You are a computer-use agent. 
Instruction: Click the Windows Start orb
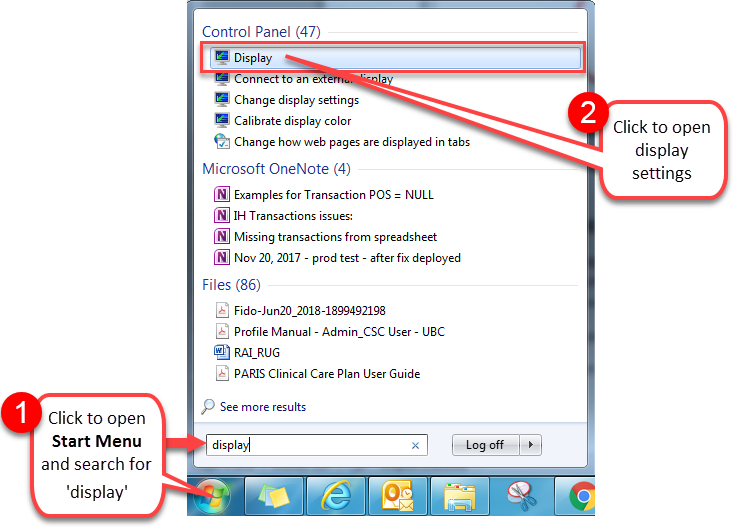211,497
